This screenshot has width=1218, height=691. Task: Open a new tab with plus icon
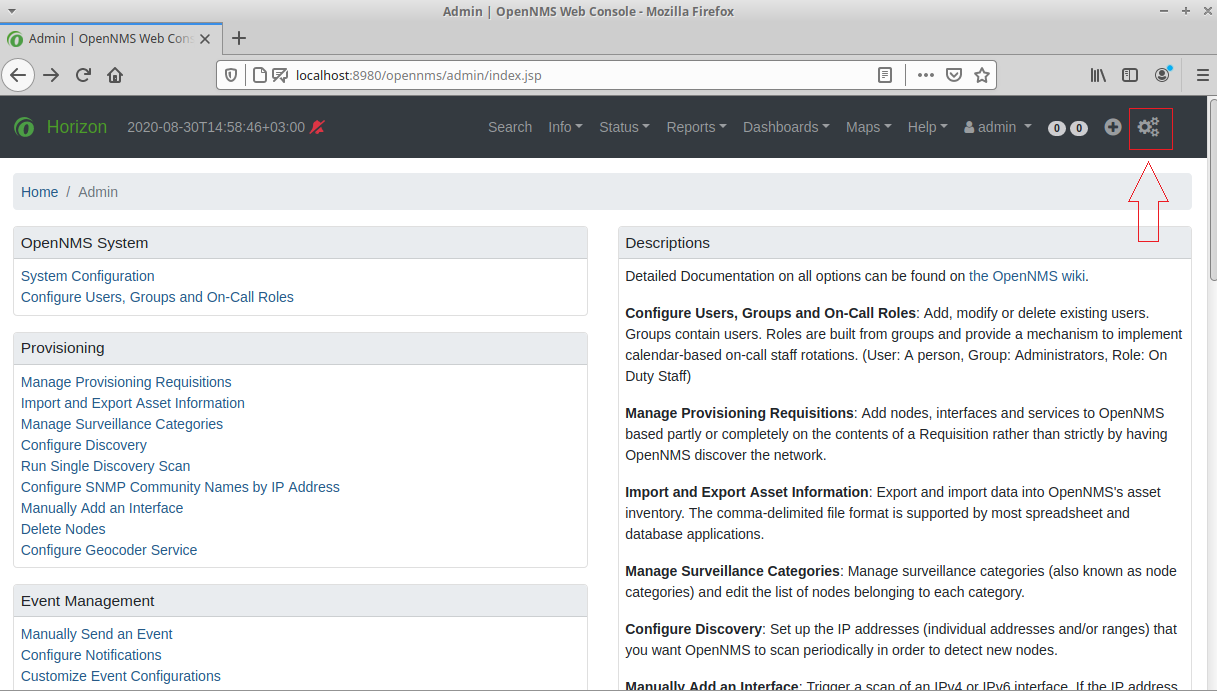pyautogui.click(x=238, y=39)
